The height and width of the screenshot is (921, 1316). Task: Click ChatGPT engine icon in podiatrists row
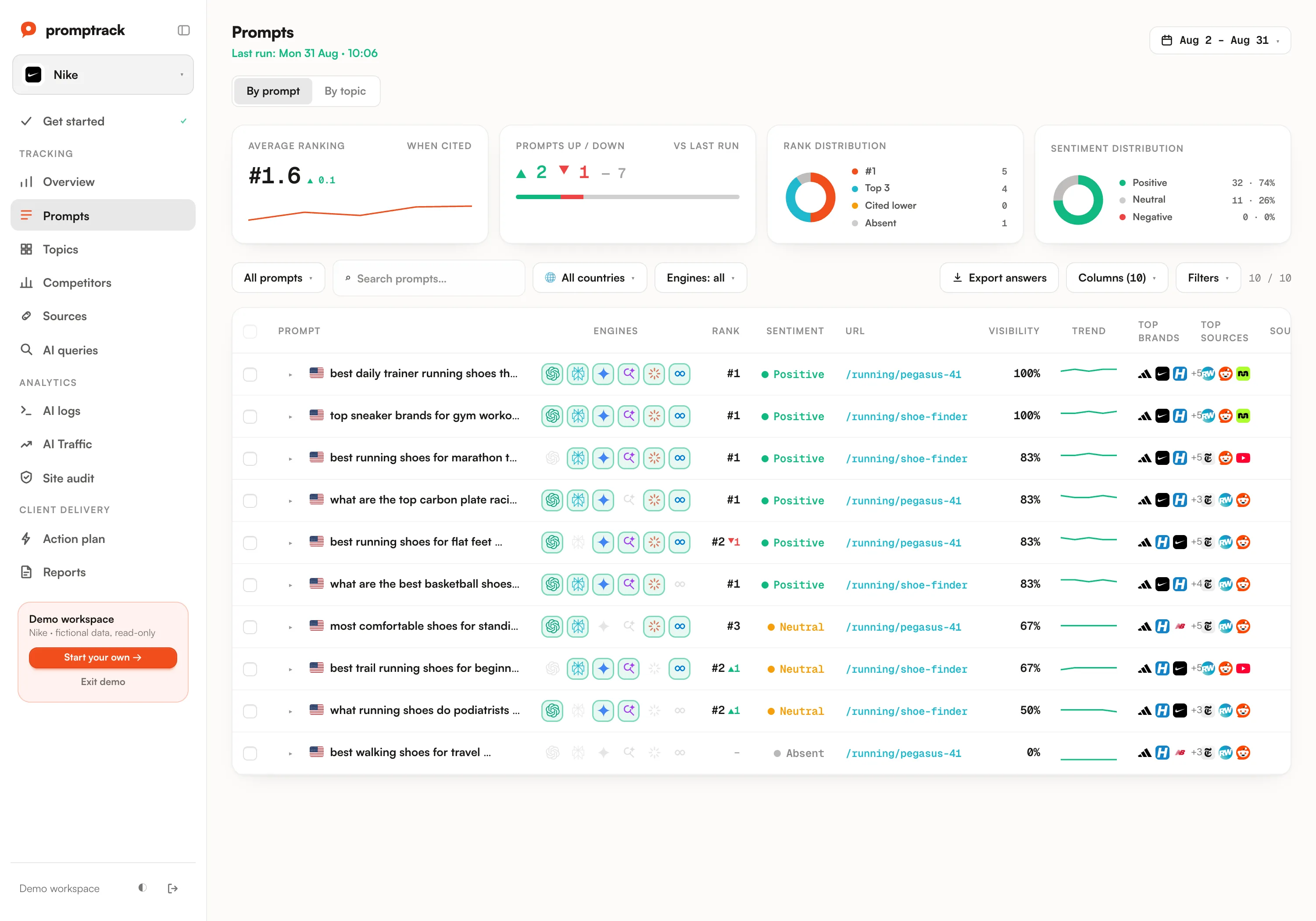point(553,710)
